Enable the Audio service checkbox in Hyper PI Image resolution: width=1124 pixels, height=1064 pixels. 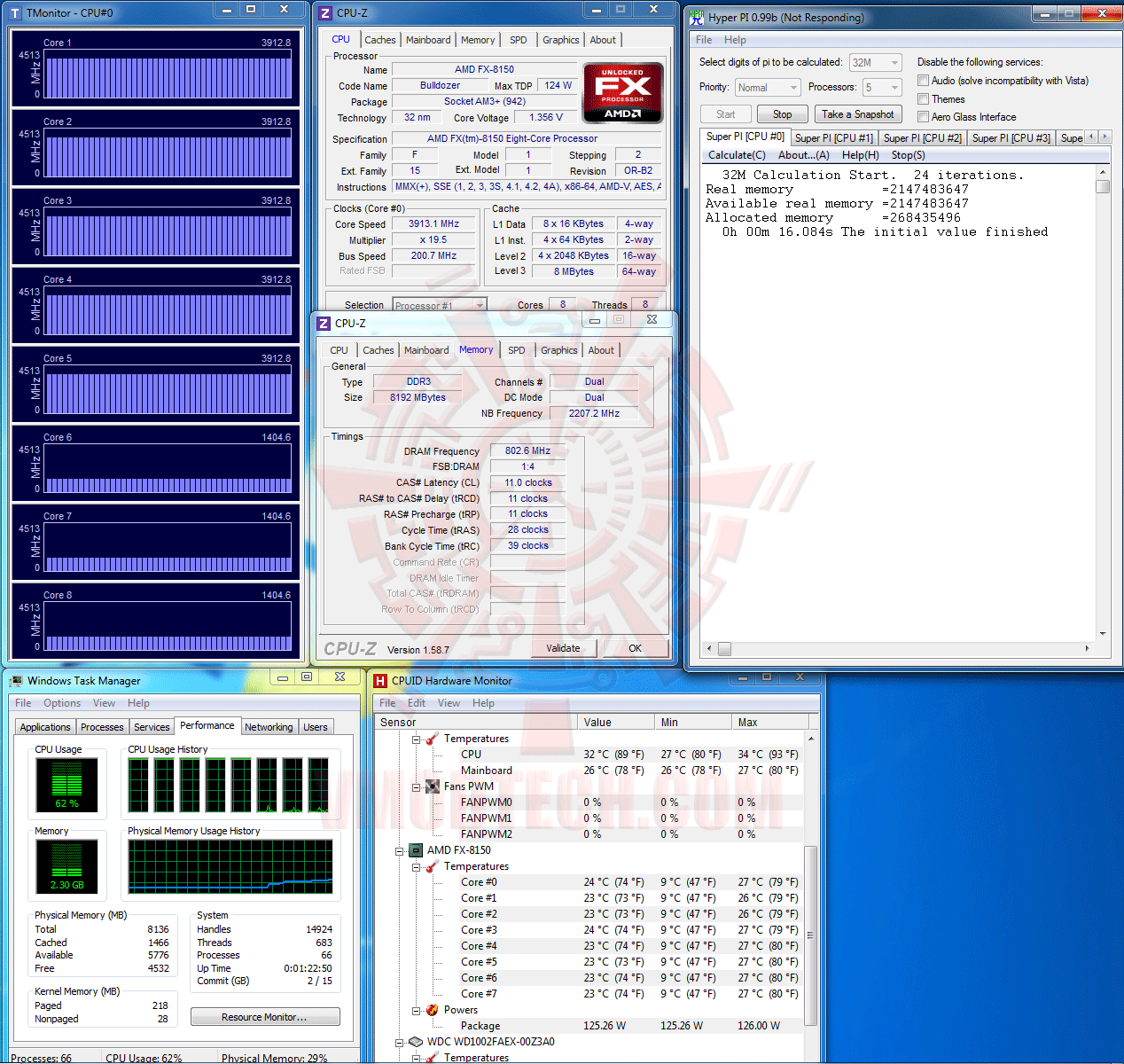tap(923, 81)
